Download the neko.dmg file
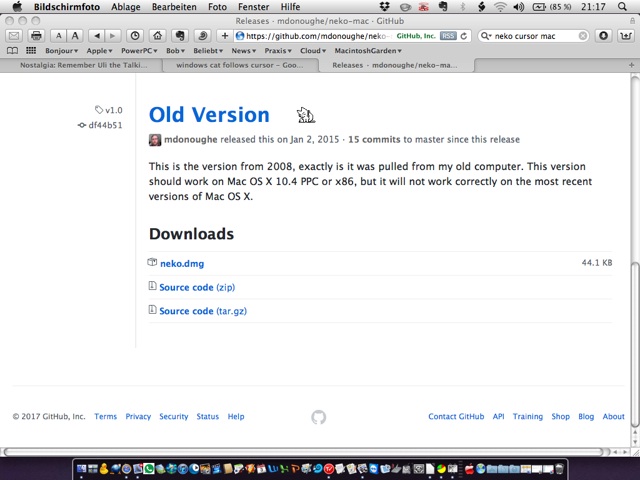The image size is (640, 480). (x=182, y=264)
